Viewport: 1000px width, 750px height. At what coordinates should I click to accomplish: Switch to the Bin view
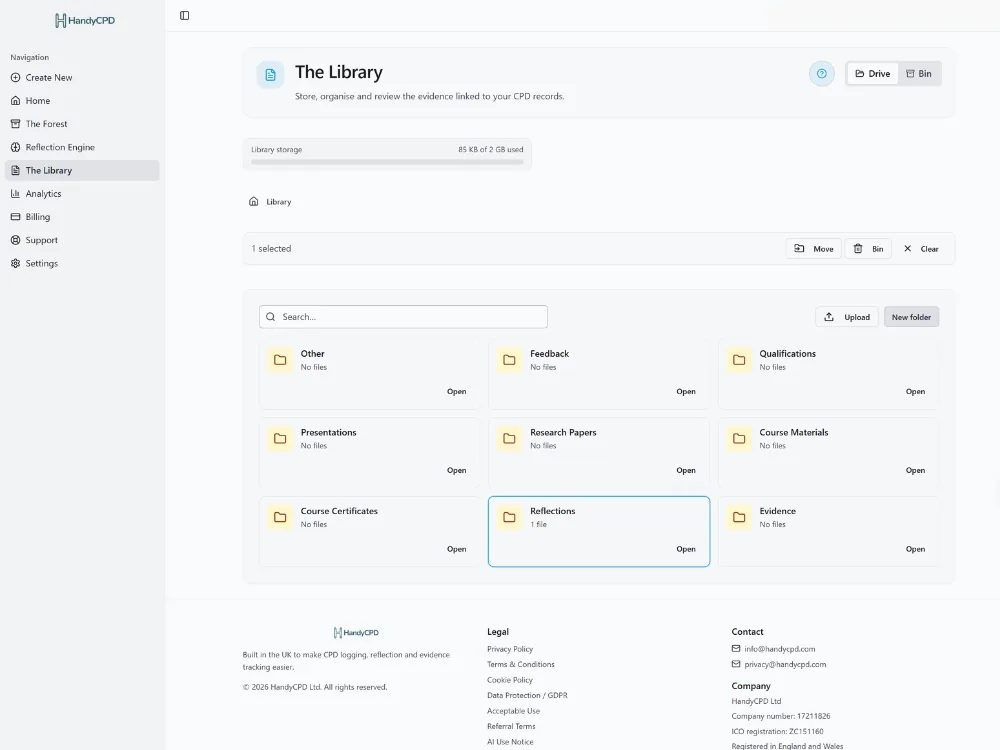(919, 73)
